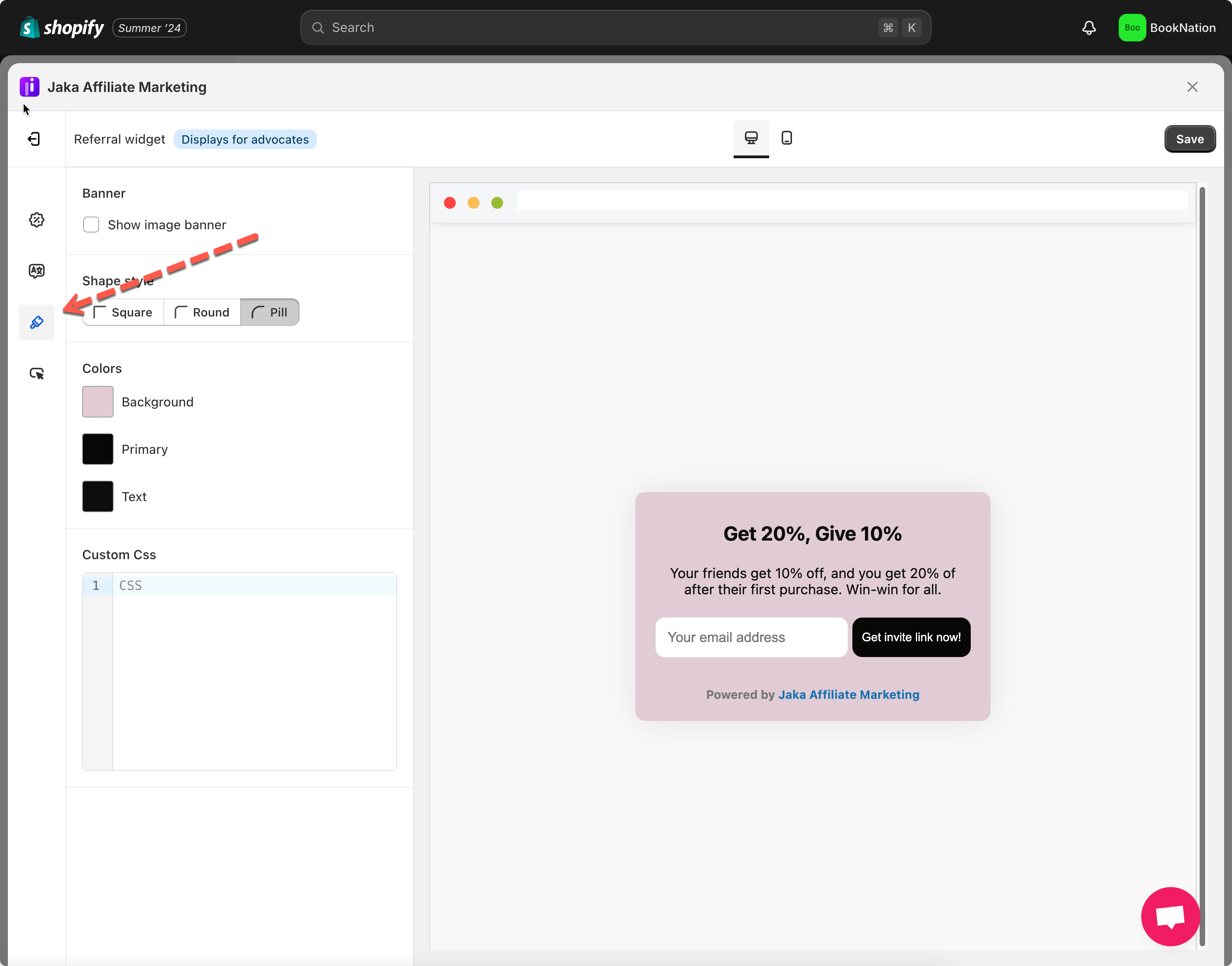The image size is (1232, 966).
Task: Open the pink live chat bubble
Action: pyautogui.click(x=1170, y=916)
